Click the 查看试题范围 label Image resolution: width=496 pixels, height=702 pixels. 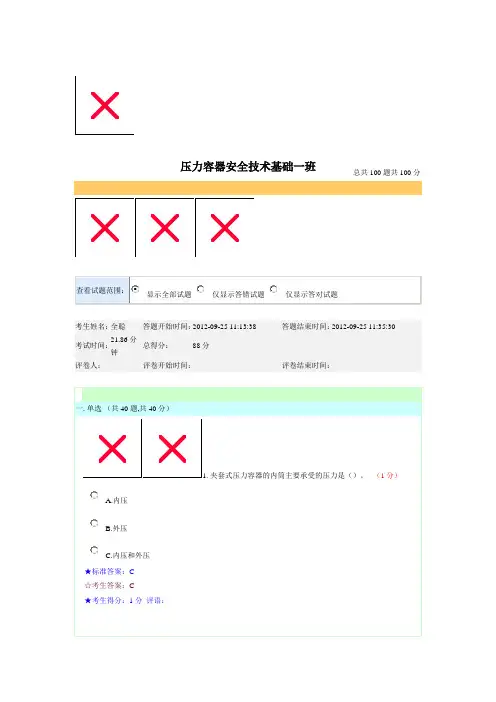100,291
